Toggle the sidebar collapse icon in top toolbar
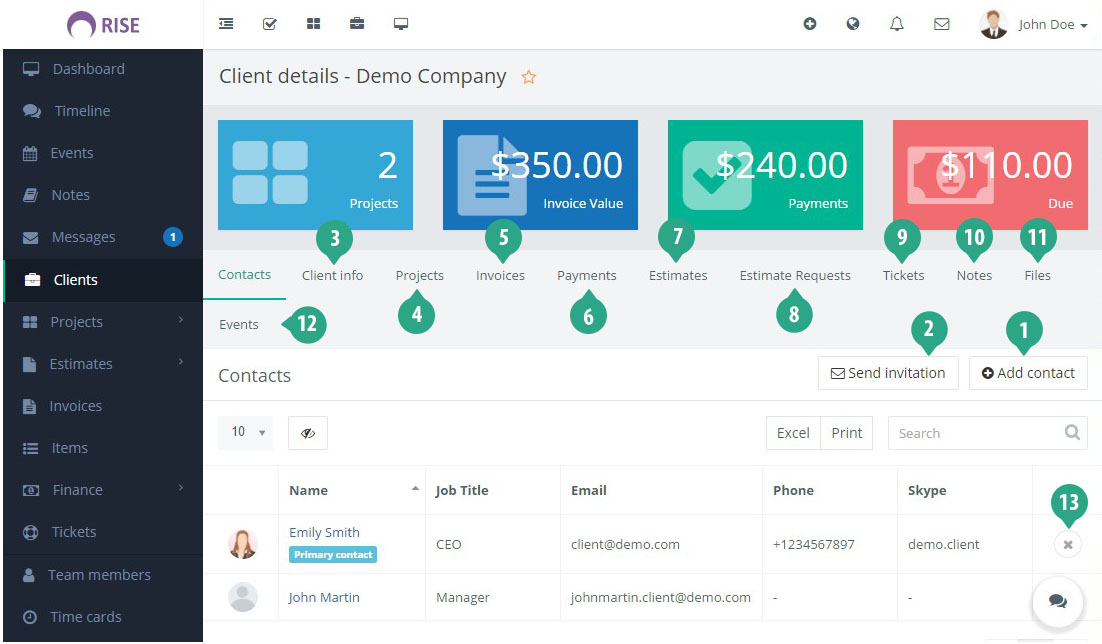Viewport: 1102px width, 644px height. [226, 23]
